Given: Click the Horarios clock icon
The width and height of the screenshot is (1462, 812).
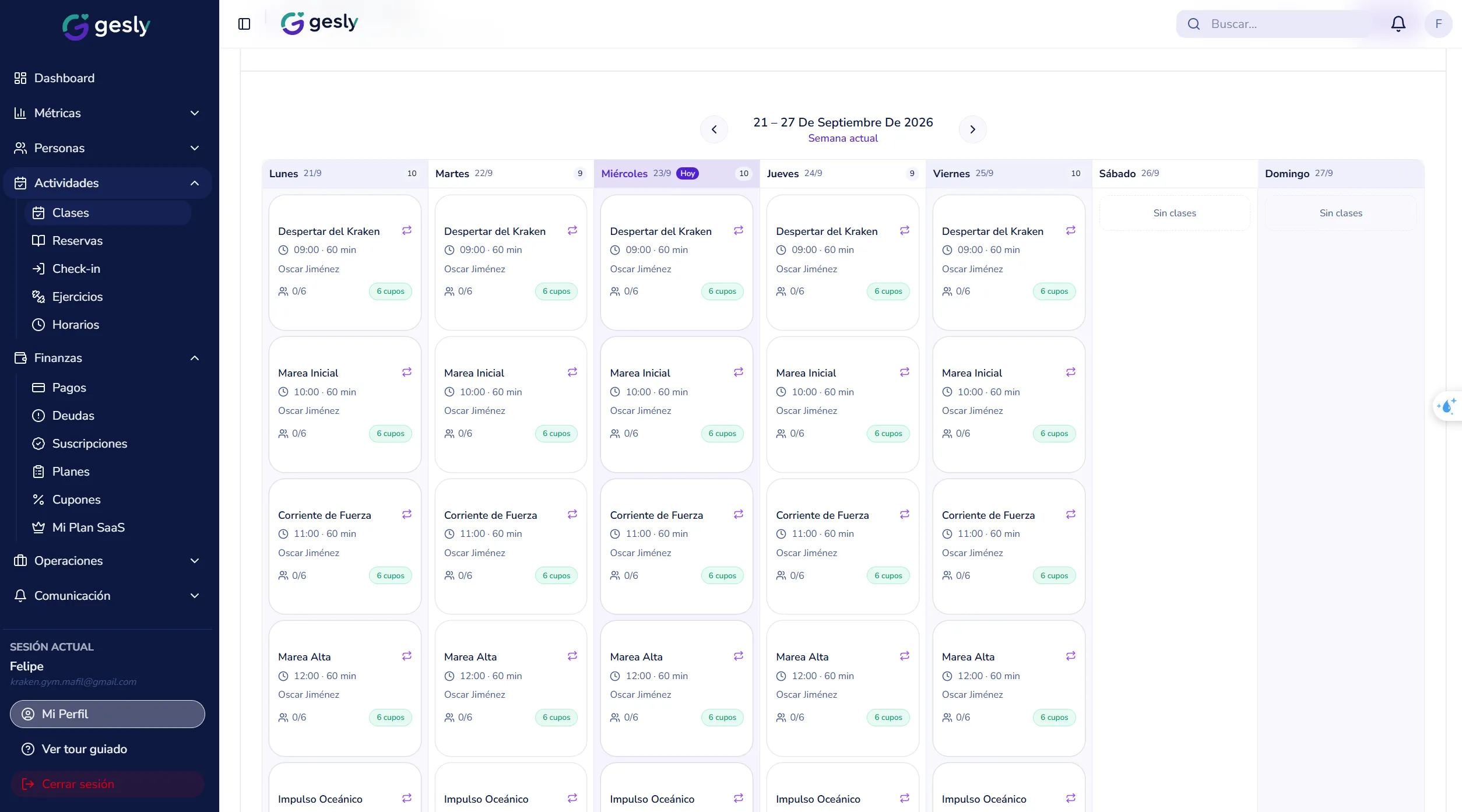Looking at the screenshot, I should click(38, 325).
